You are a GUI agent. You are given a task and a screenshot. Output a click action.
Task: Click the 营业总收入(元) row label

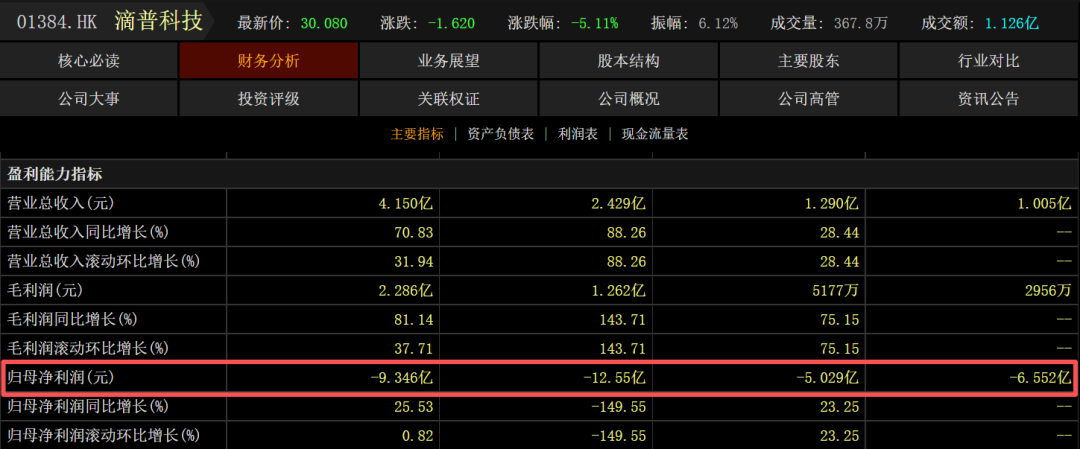click(x=61, y=203)
